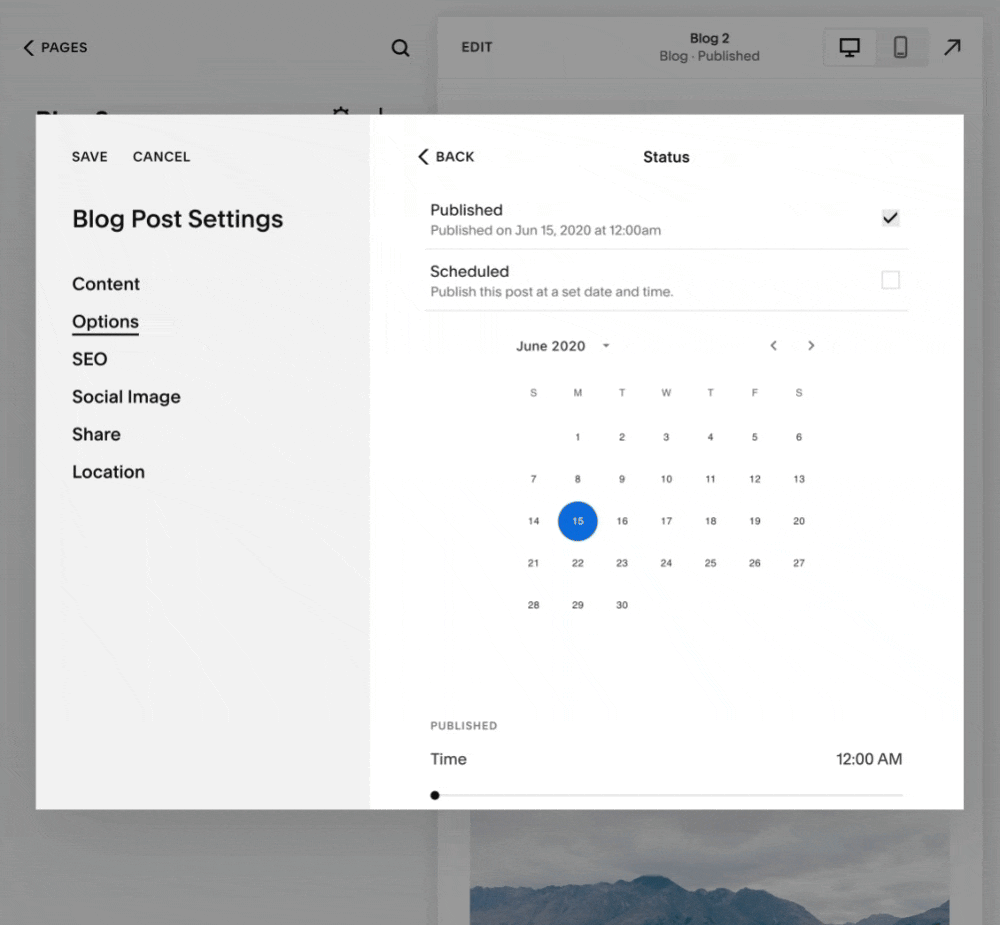Select June 1 on calendar
Image resolution: width=1000 pixels, height=925 pixels.
[578, 437]
